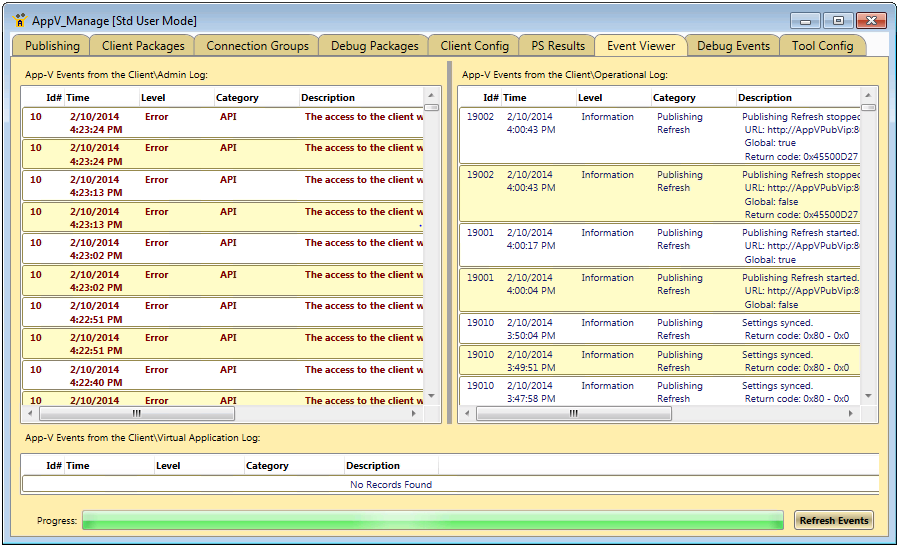
Task: Click Operational Log scroll down arrow
Action: [868, 396]
